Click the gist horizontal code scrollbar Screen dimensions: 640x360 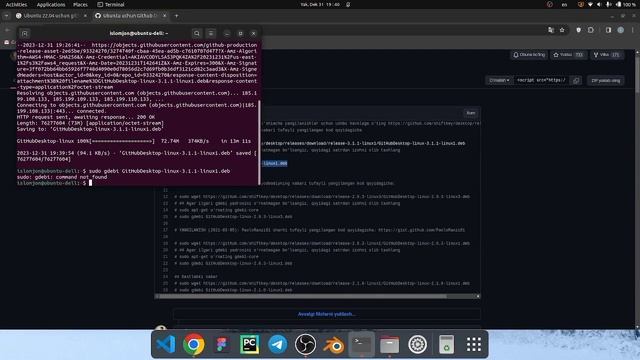point(303,296)
